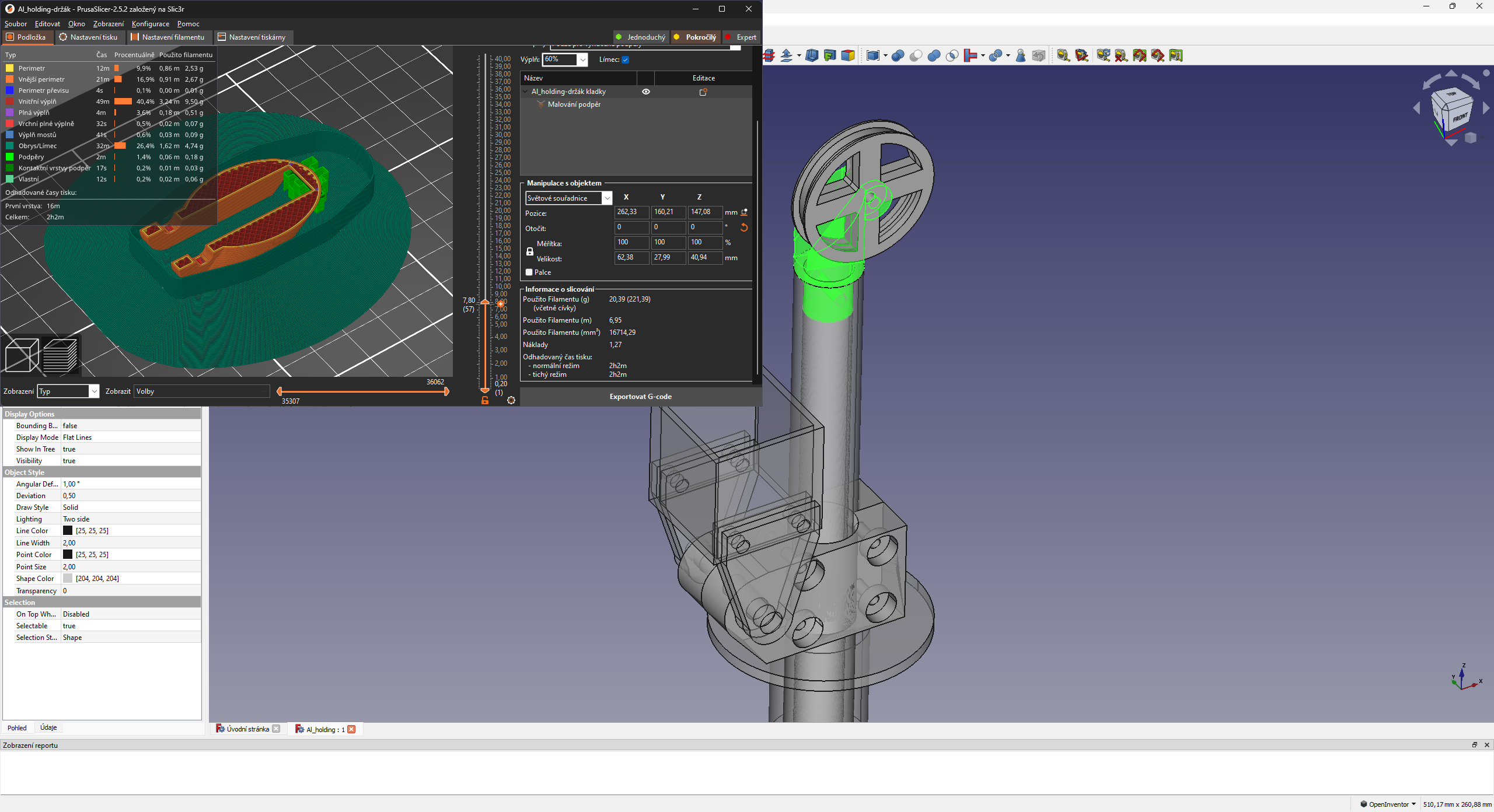Click the Measure Linear tool icon
This screenshot has height=812, width=1494.
click(1063, 56)
